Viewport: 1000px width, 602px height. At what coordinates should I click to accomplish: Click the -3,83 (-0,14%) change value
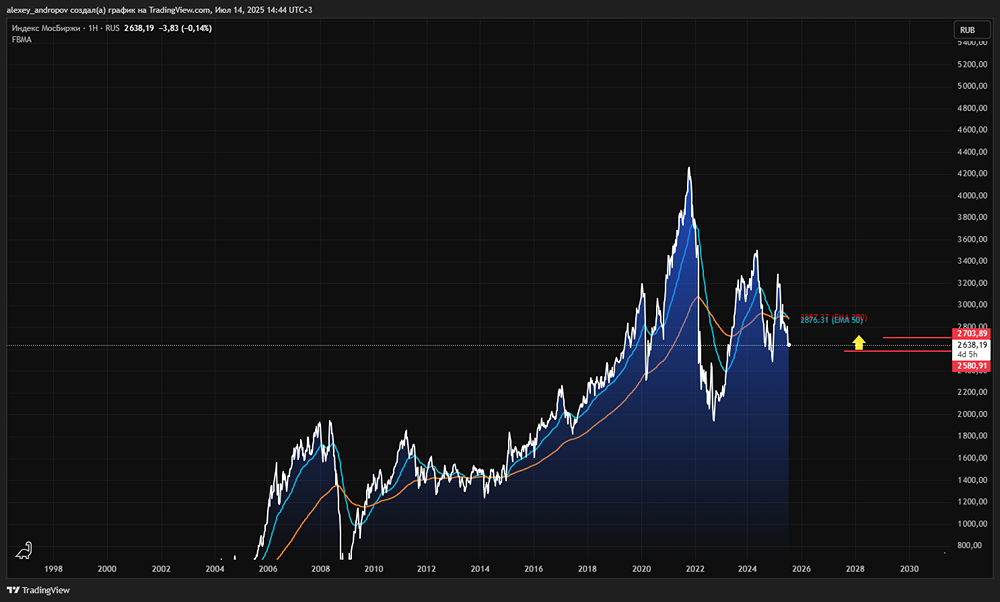pyautogui.click(x=186, y=28)
